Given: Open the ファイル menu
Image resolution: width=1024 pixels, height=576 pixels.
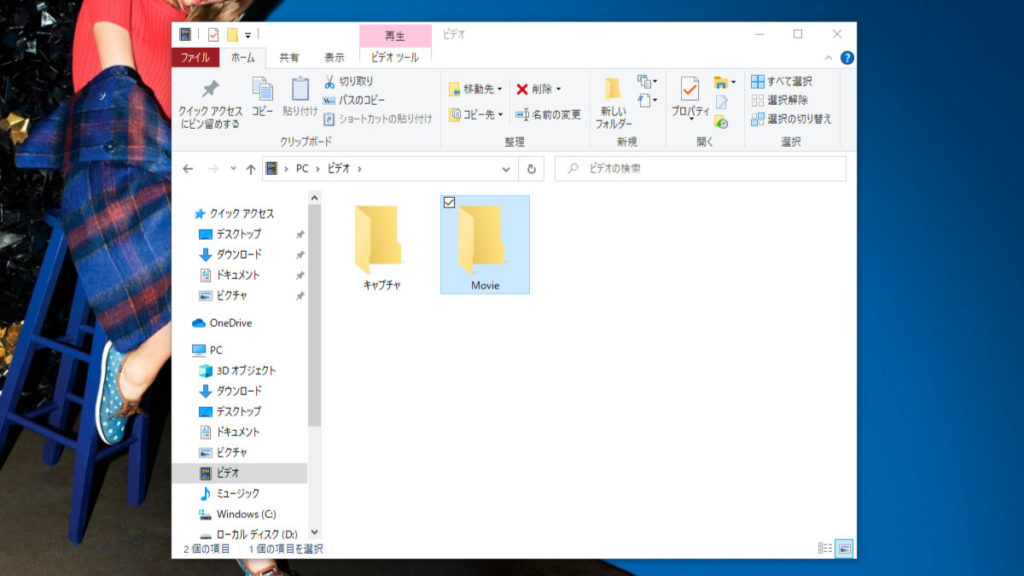Looking at the screenshot, I should pyautogui.click(x=195, y=58).
